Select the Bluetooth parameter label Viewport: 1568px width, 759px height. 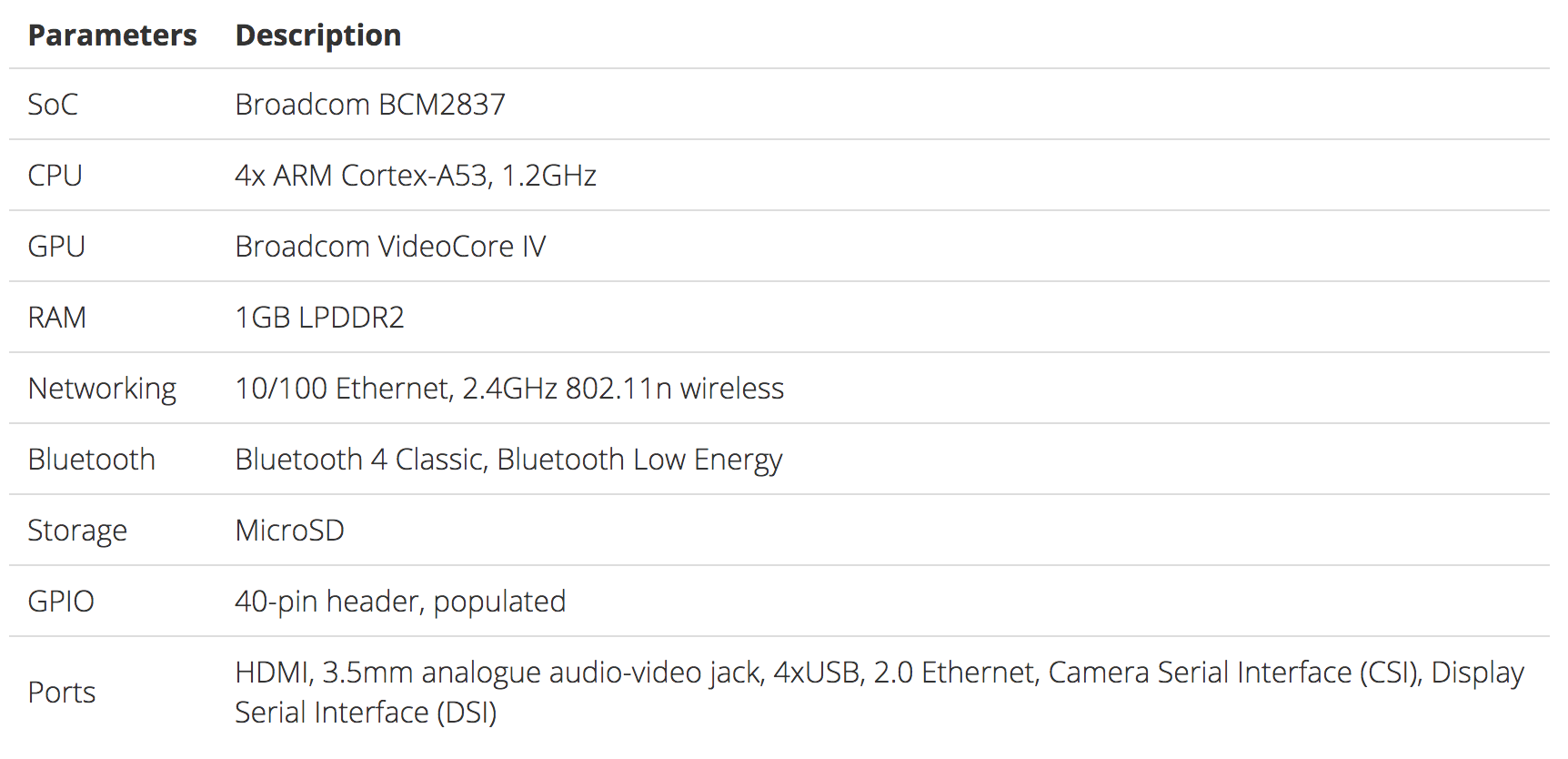[92, 460]
